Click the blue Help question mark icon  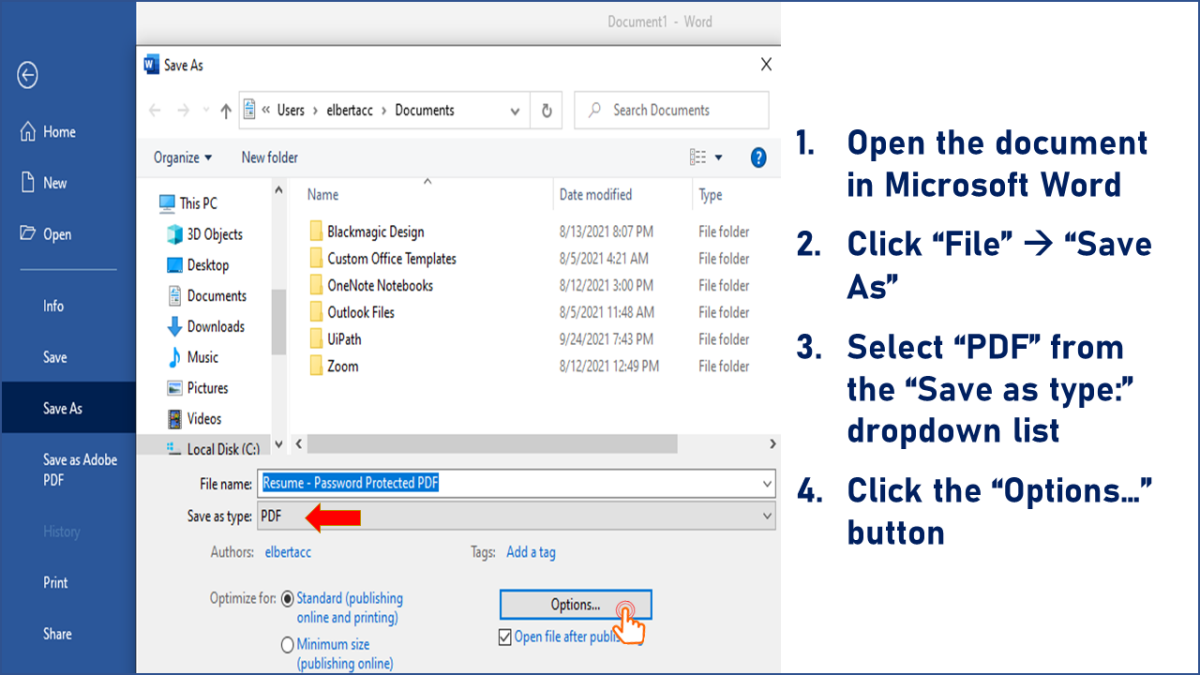[x=758, y=157]
